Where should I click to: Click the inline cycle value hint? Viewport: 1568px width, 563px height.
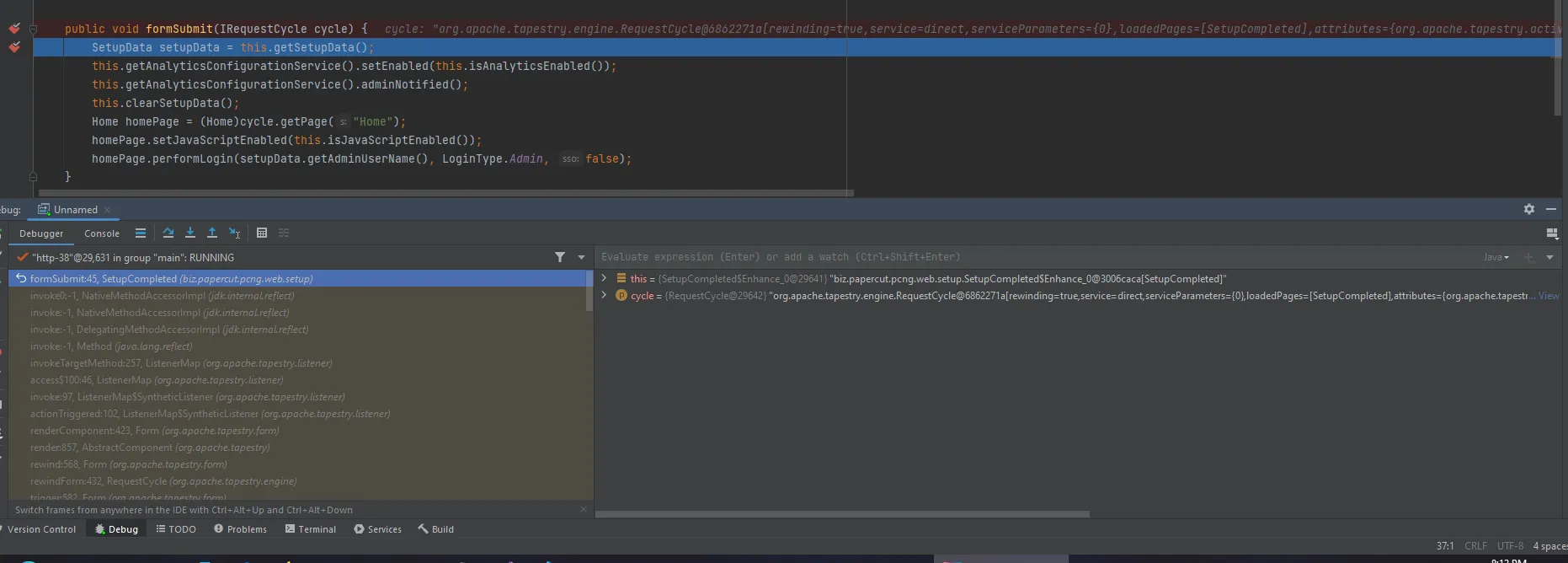973,29
